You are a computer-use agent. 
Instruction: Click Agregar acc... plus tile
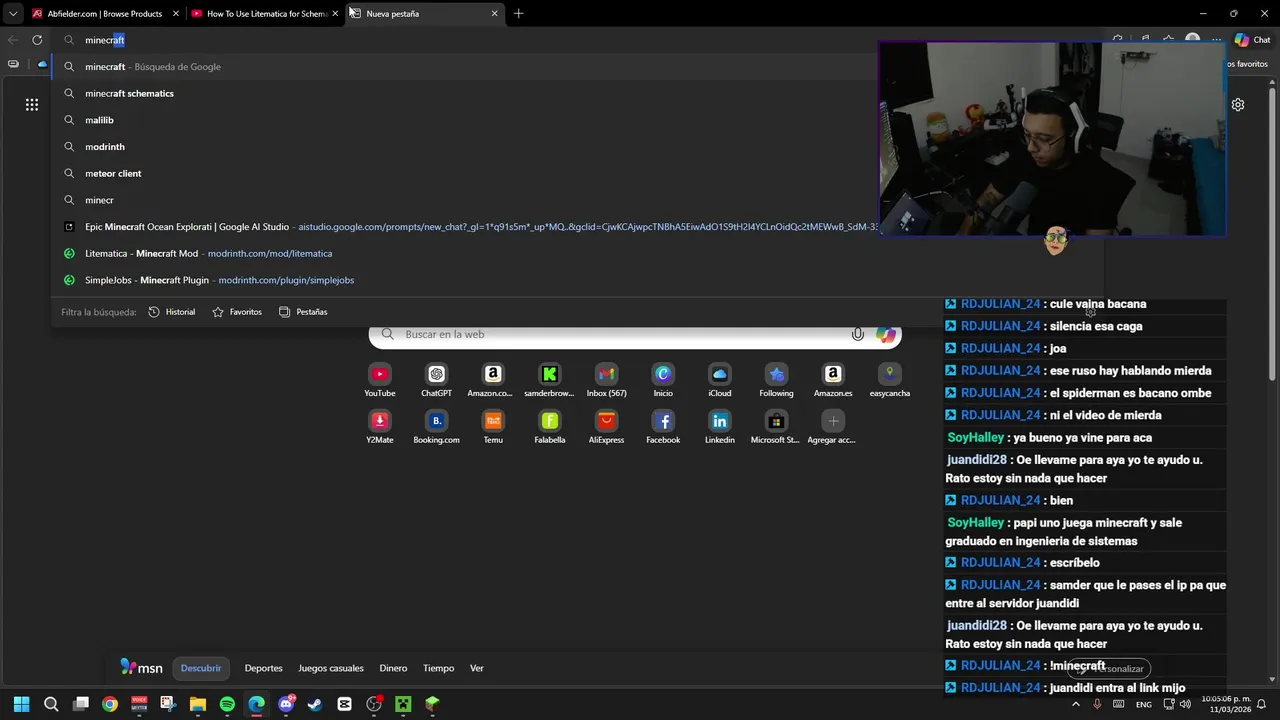pyautogui.click(x=833, y=427)
